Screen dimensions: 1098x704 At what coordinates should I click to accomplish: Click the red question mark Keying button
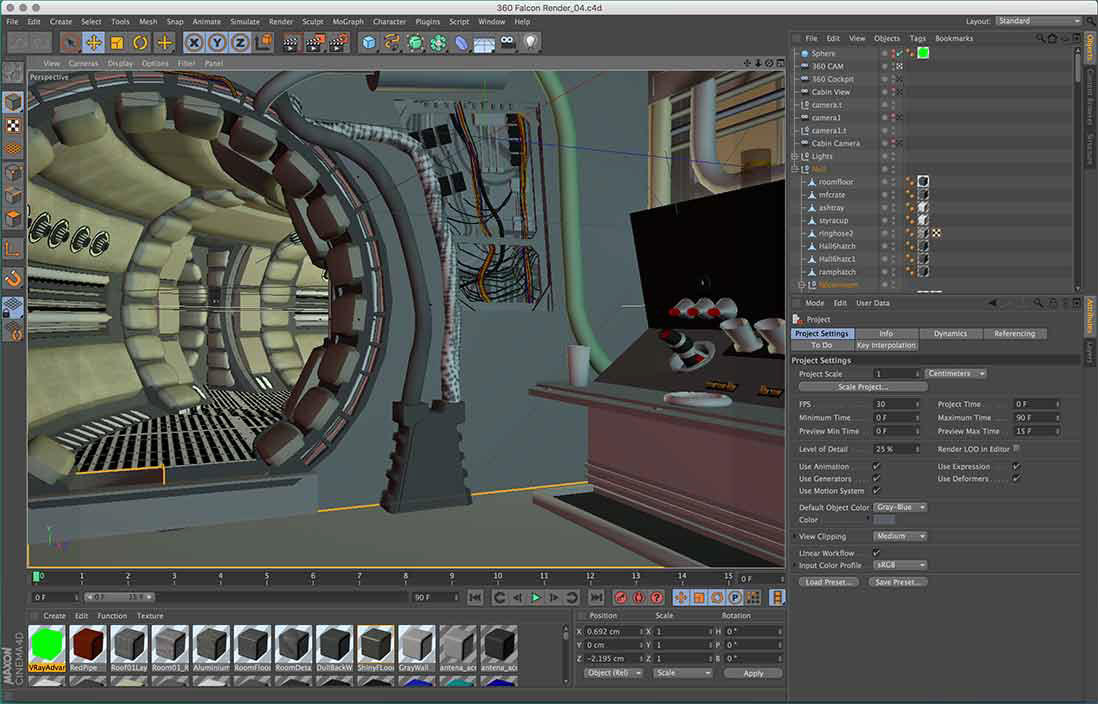657,598
